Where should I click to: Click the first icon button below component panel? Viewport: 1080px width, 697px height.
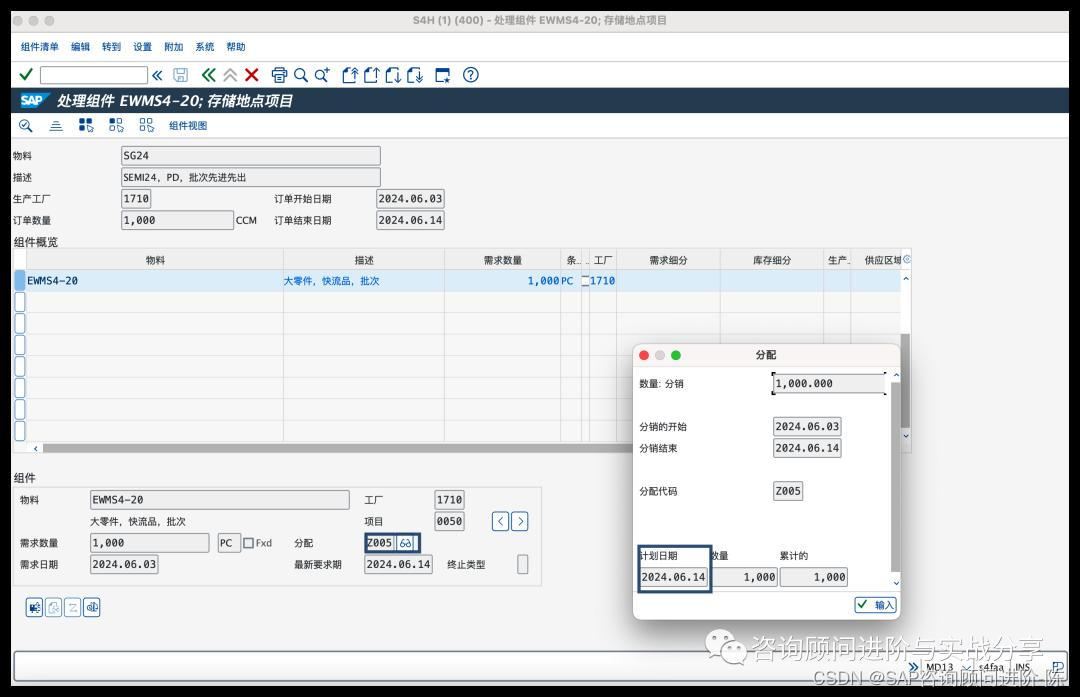click(x=34, y=607)
